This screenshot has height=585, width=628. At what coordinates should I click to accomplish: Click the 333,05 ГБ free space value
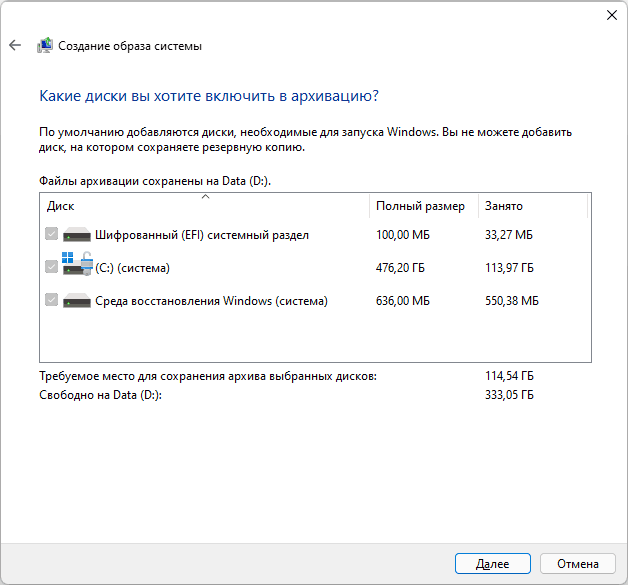tap(509, 395)
